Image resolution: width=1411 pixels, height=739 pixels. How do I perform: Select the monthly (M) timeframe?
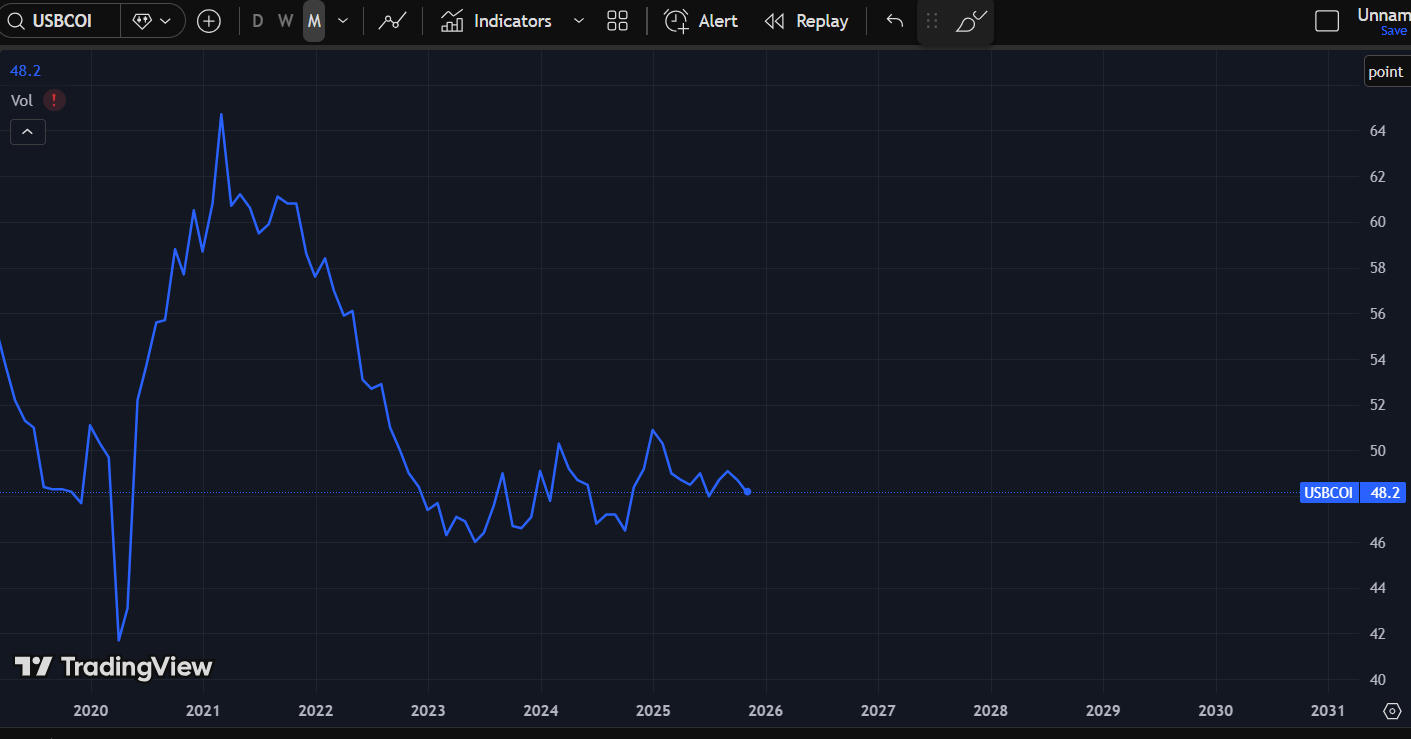click(x=314, y=21)
